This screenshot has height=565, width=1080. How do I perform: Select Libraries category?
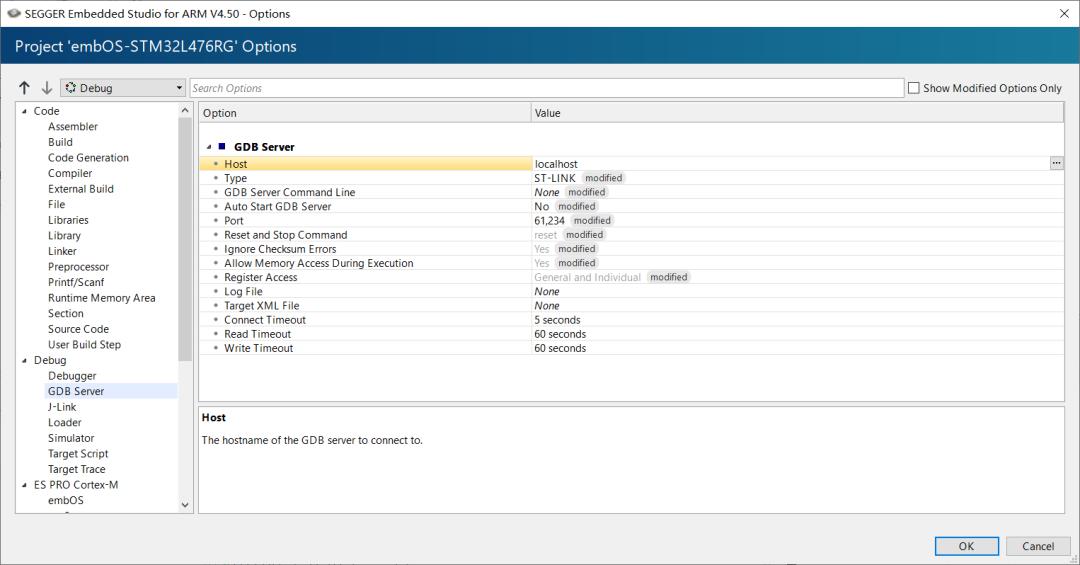(x=68, y=220)
